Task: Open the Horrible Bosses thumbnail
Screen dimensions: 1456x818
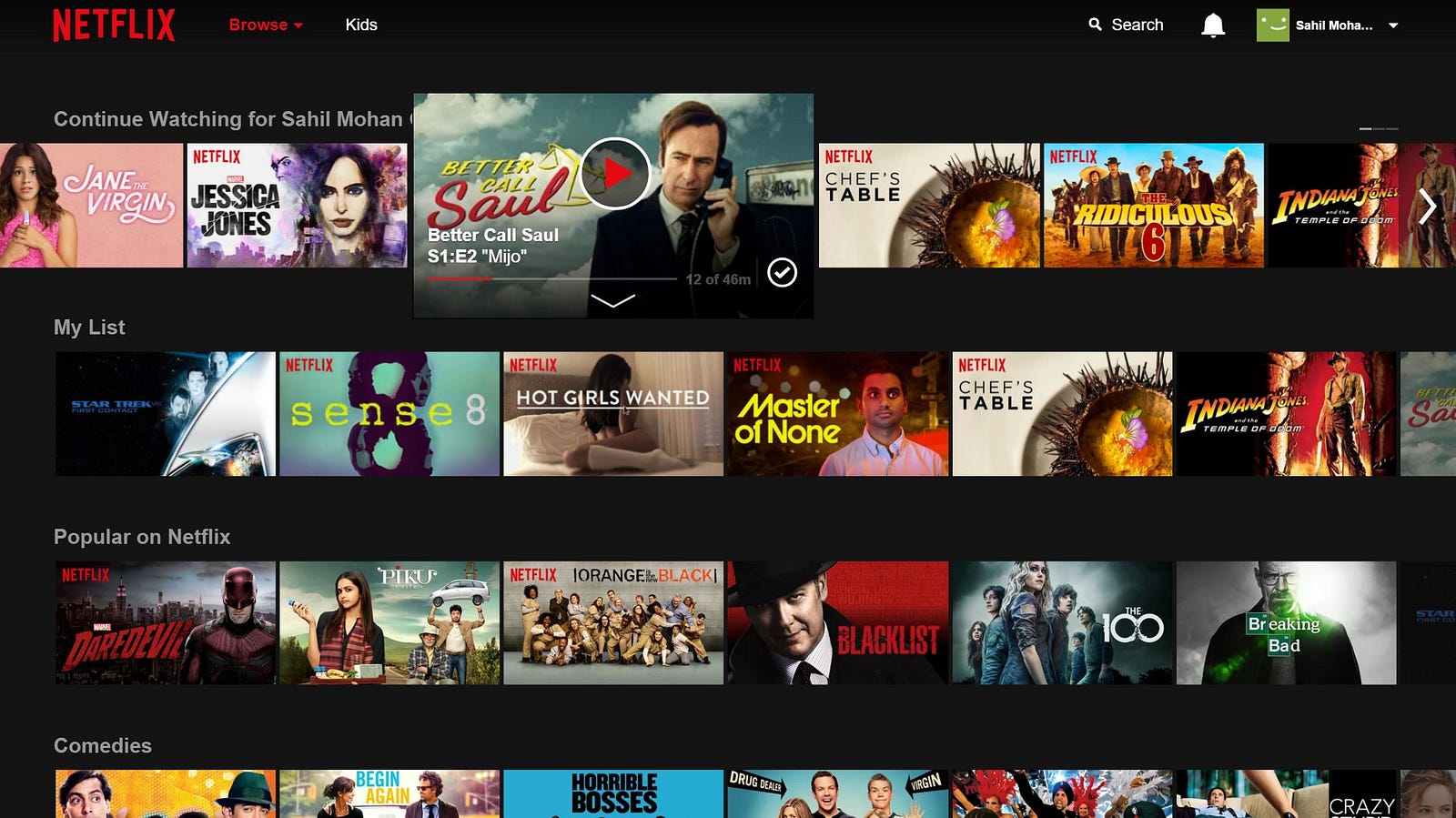Action: click(613, 794)
